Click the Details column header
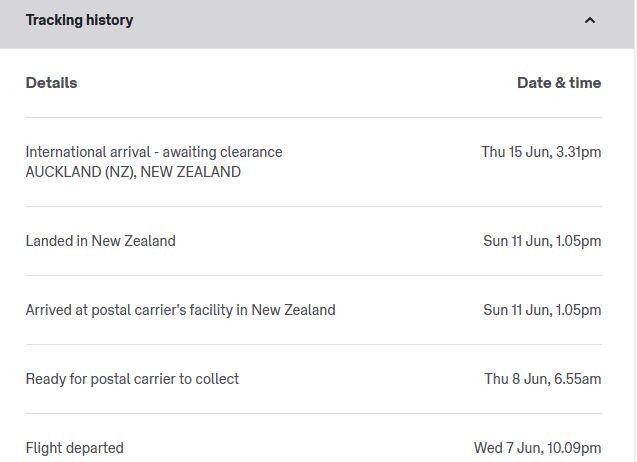Image resolution: width=637 pixels, height=462 pixels. (x=51, y=83)
